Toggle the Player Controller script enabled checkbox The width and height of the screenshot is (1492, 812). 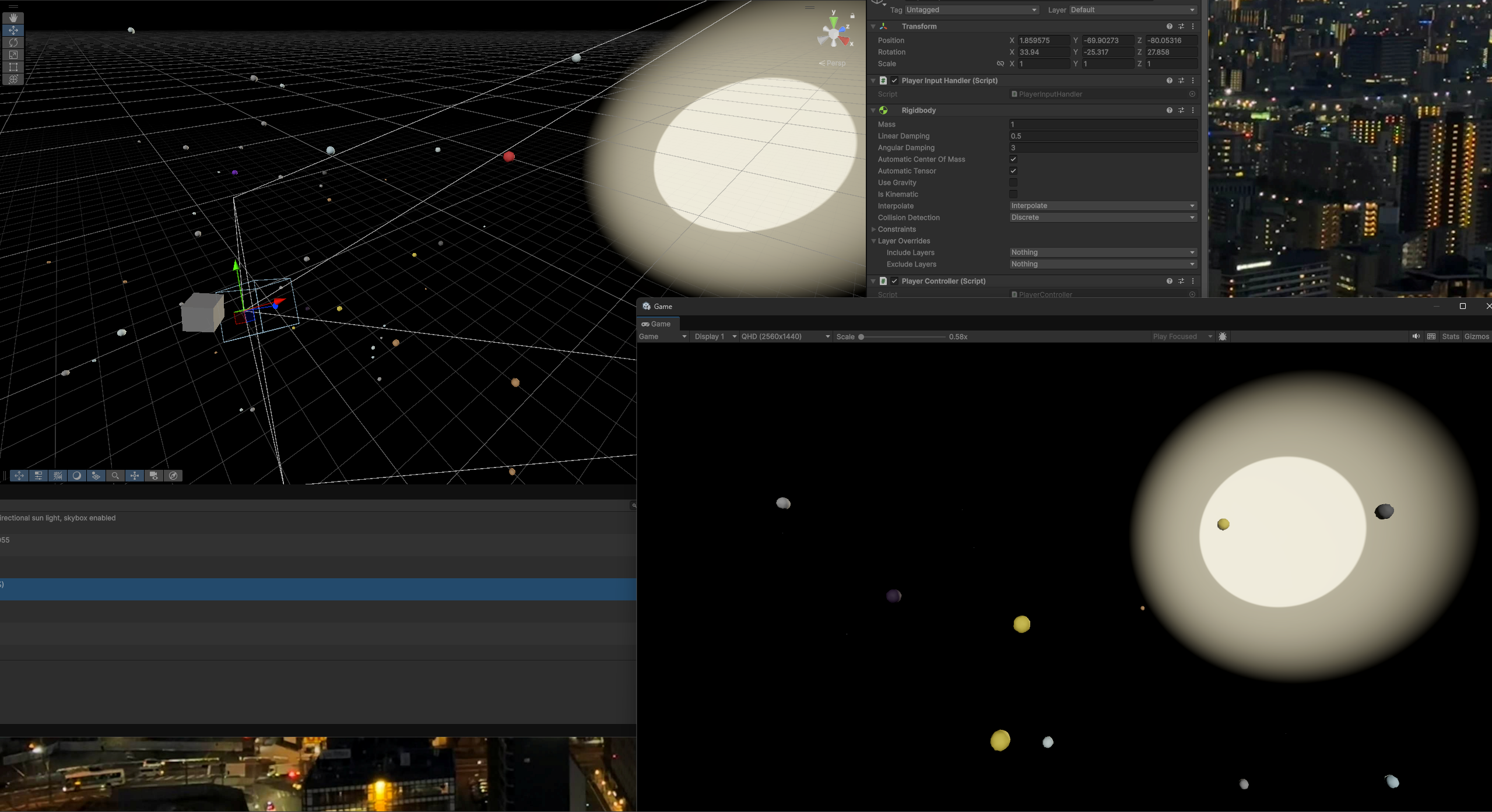pyautogui.click(x=895, y=280)
